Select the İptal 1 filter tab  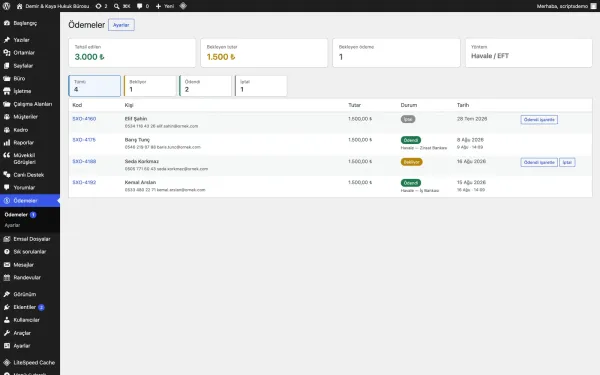pyautogui.click(x=261, y=86)
